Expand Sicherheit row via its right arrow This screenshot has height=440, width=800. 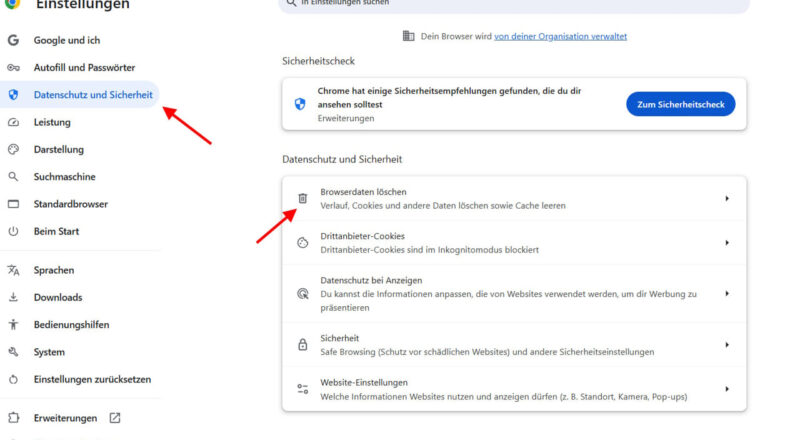[727, 345]
